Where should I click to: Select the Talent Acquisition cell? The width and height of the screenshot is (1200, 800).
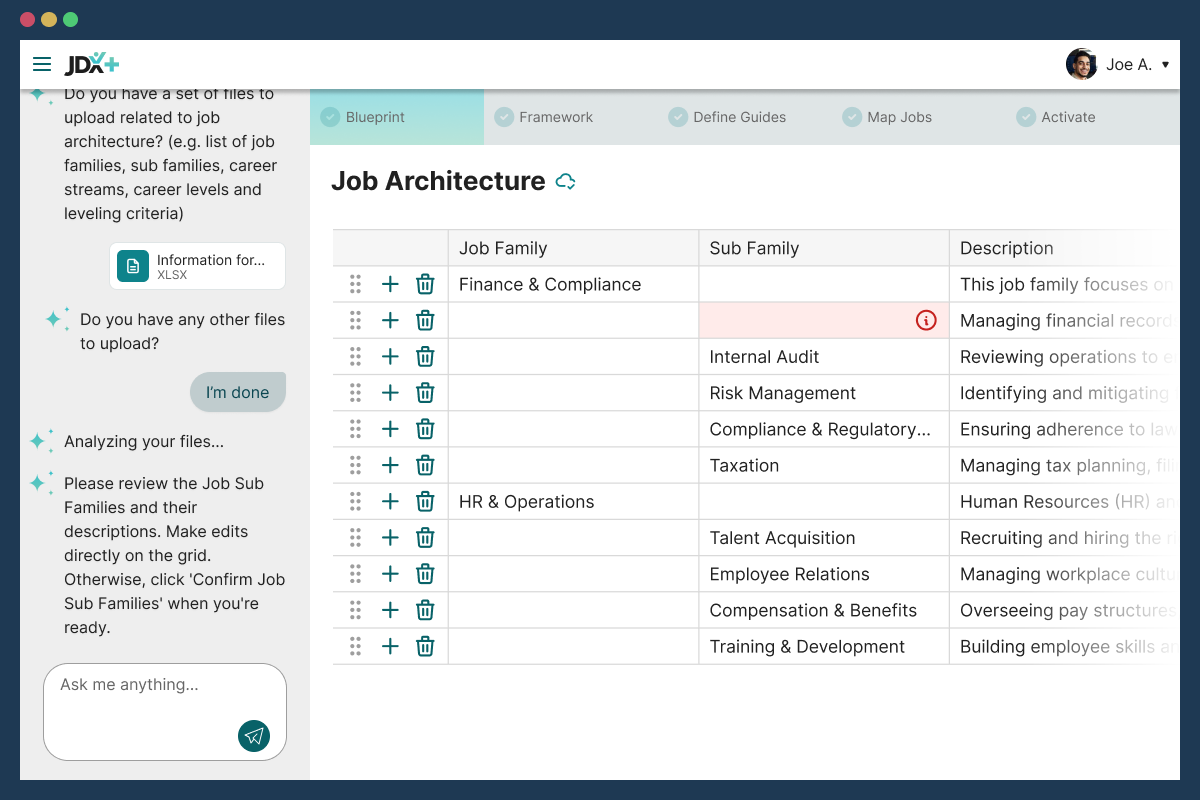pyautogui.click(x=824, y=538)
